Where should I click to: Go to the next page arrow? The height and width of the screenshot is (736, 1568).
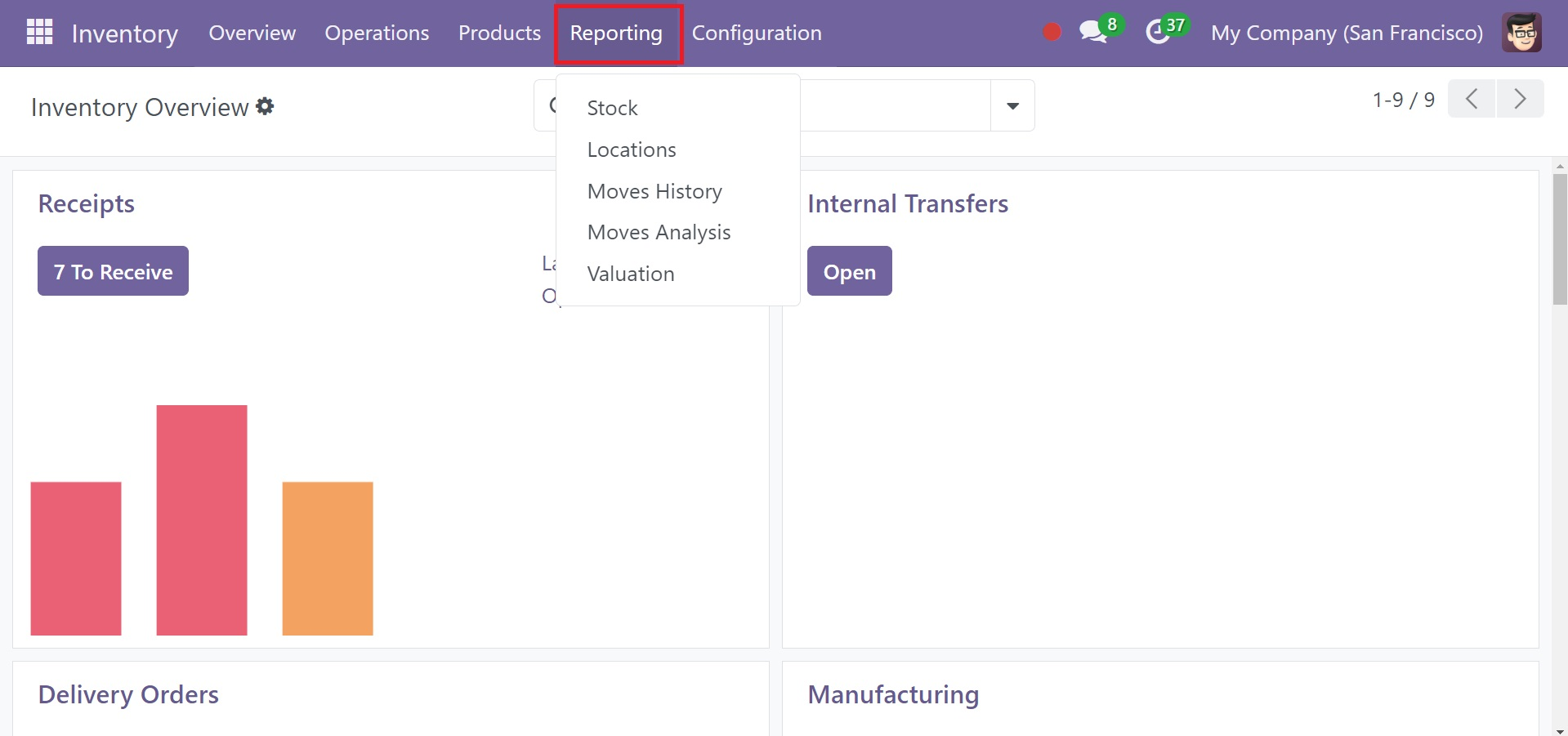[x=1520, y=99]
